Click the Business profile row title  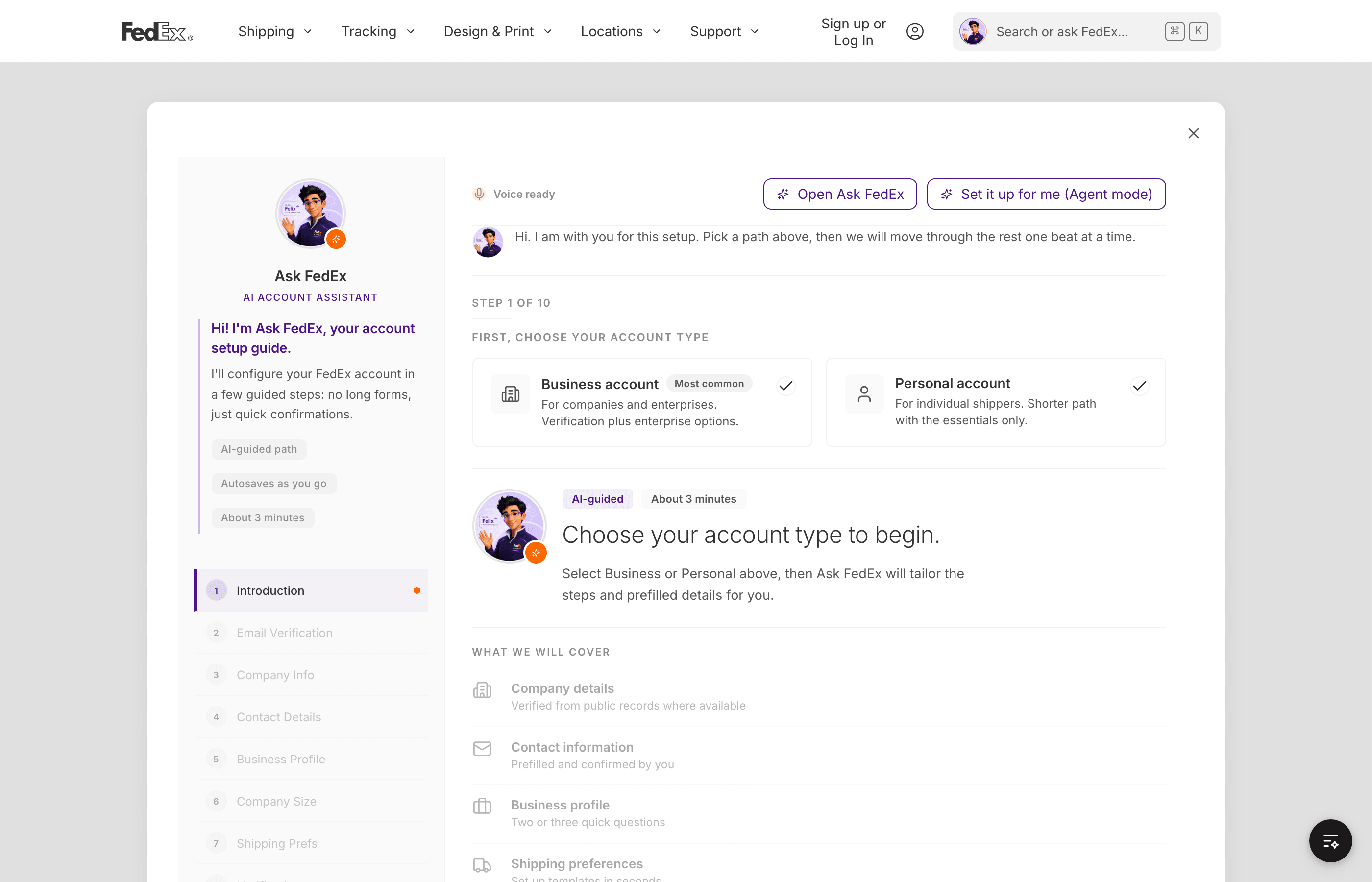[x=560, y=805]
